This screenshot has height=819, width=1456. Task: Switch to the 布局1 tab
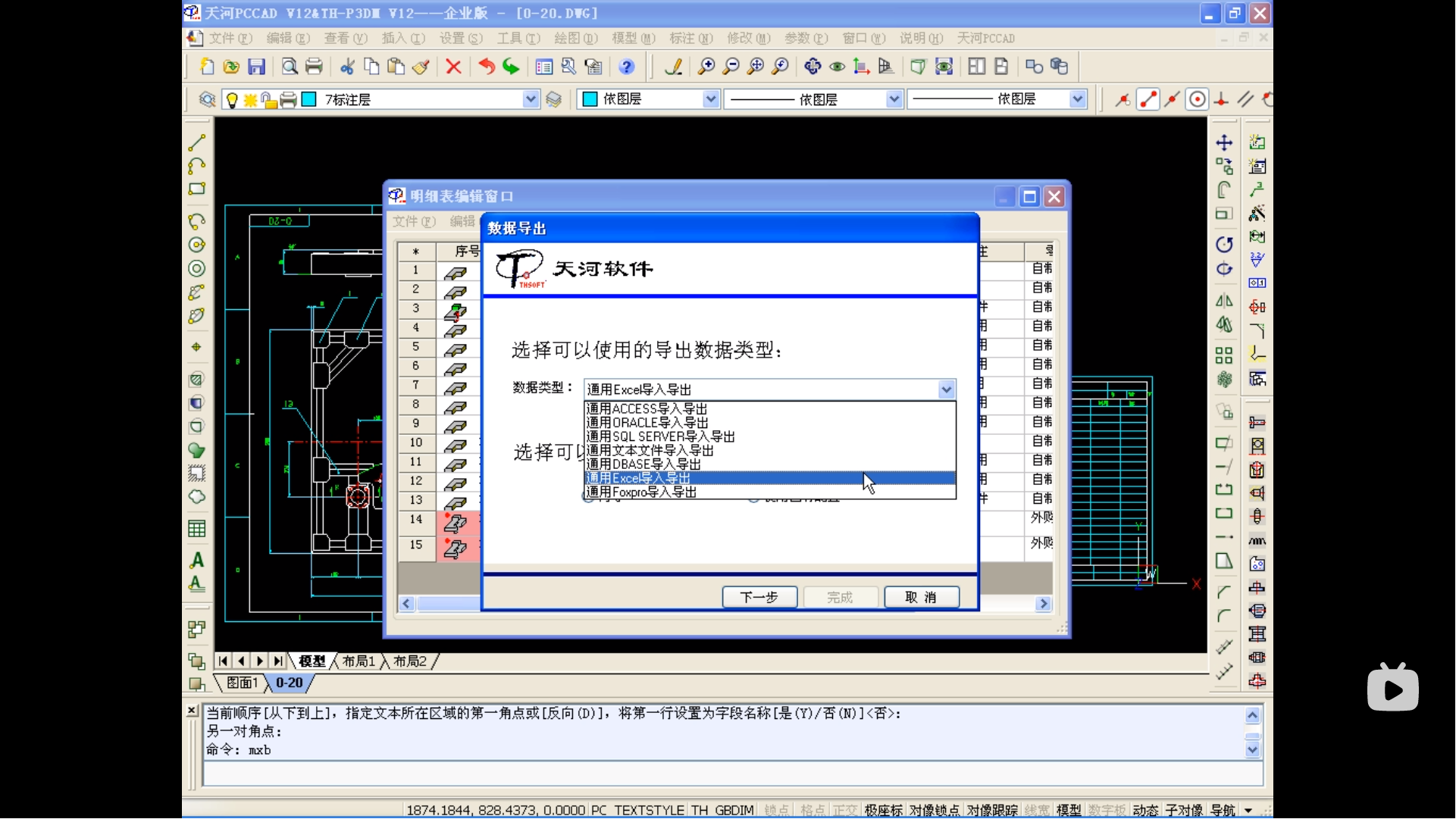coord(359,661)
